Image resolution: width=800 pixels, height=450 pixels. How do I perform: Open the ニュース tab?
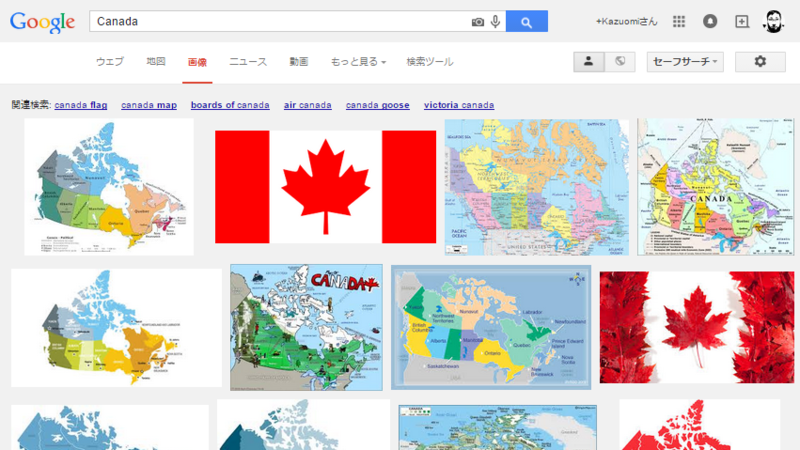point(248,62)
